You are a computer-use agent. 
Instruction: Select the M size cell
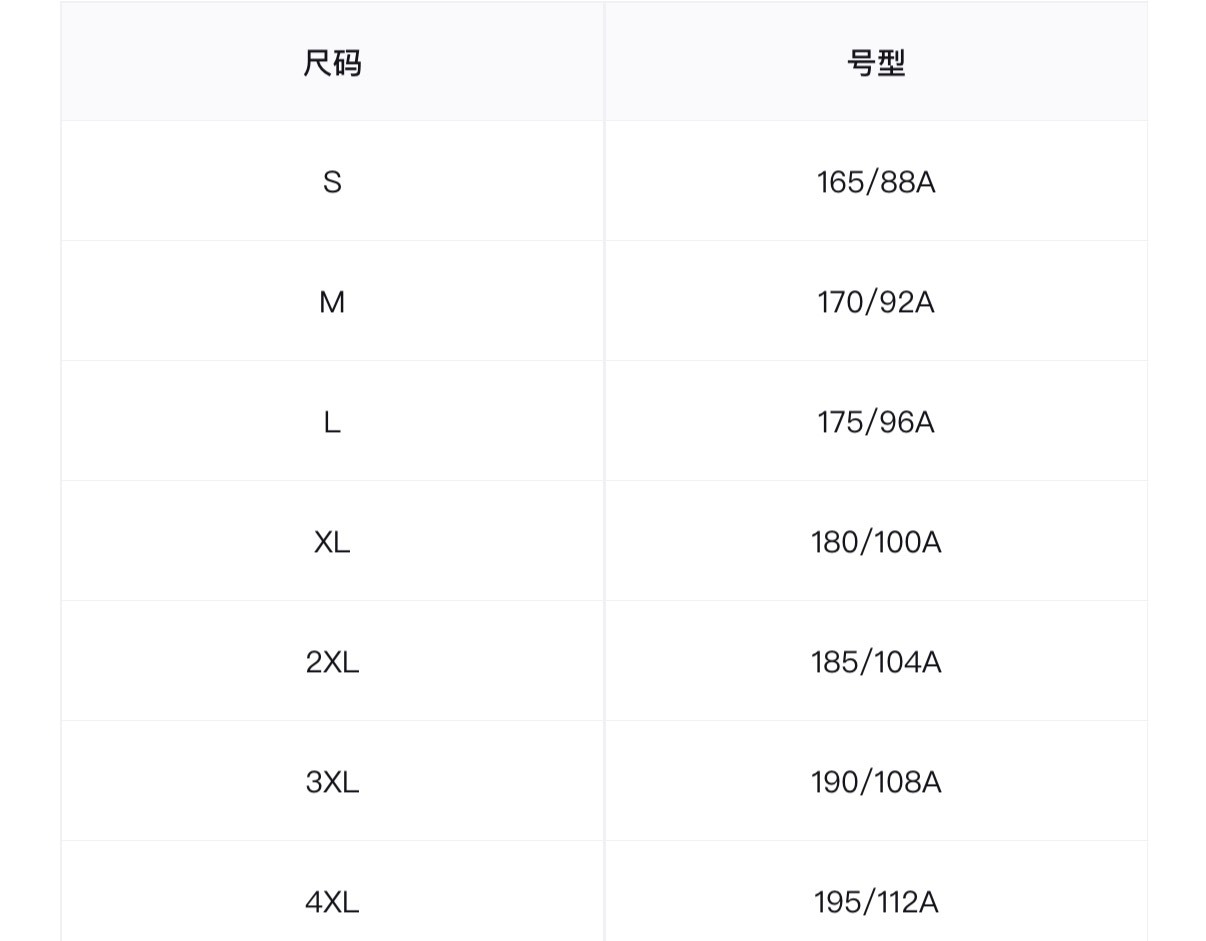click(332, 302)
